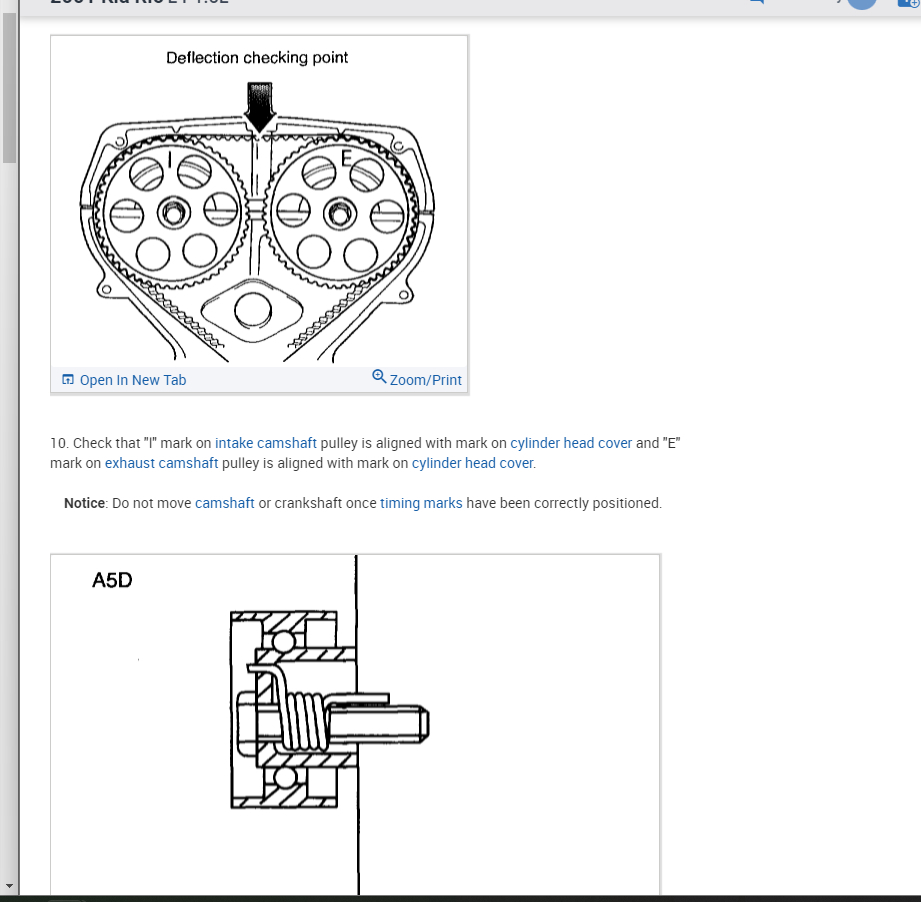Click the word Notice
Screen dimensions: 921x902
tap(84, 503)
